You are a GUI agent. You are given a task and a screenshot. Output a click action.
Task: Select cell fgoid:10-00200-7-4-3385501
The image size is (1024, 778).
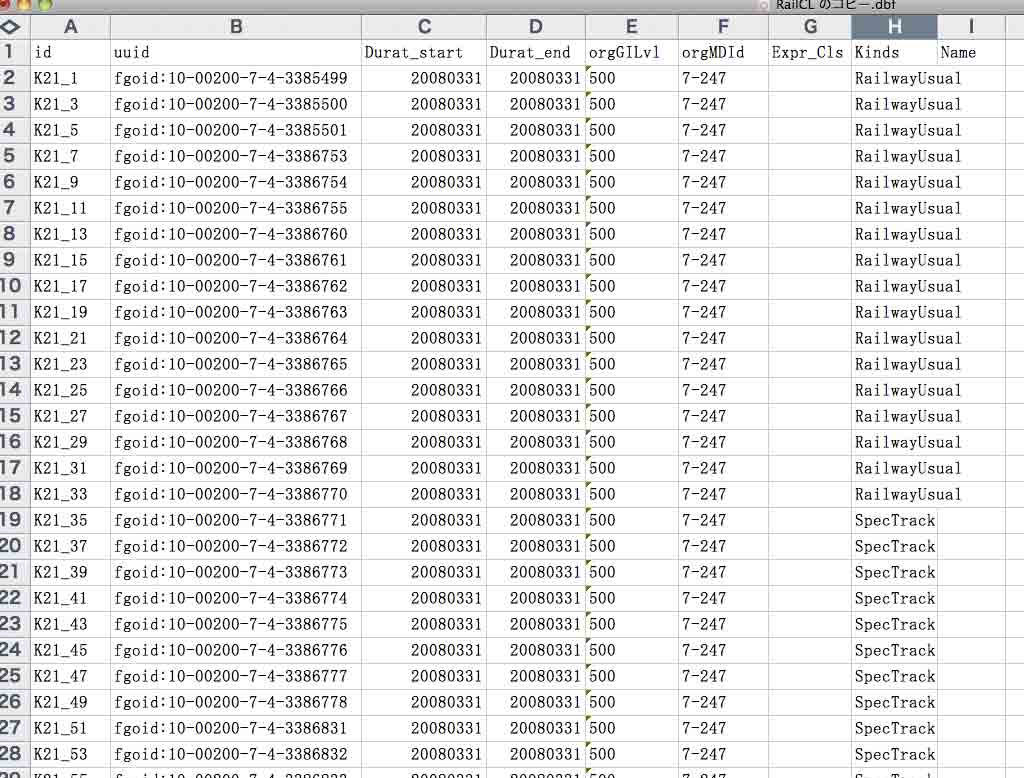pos(236,130)
